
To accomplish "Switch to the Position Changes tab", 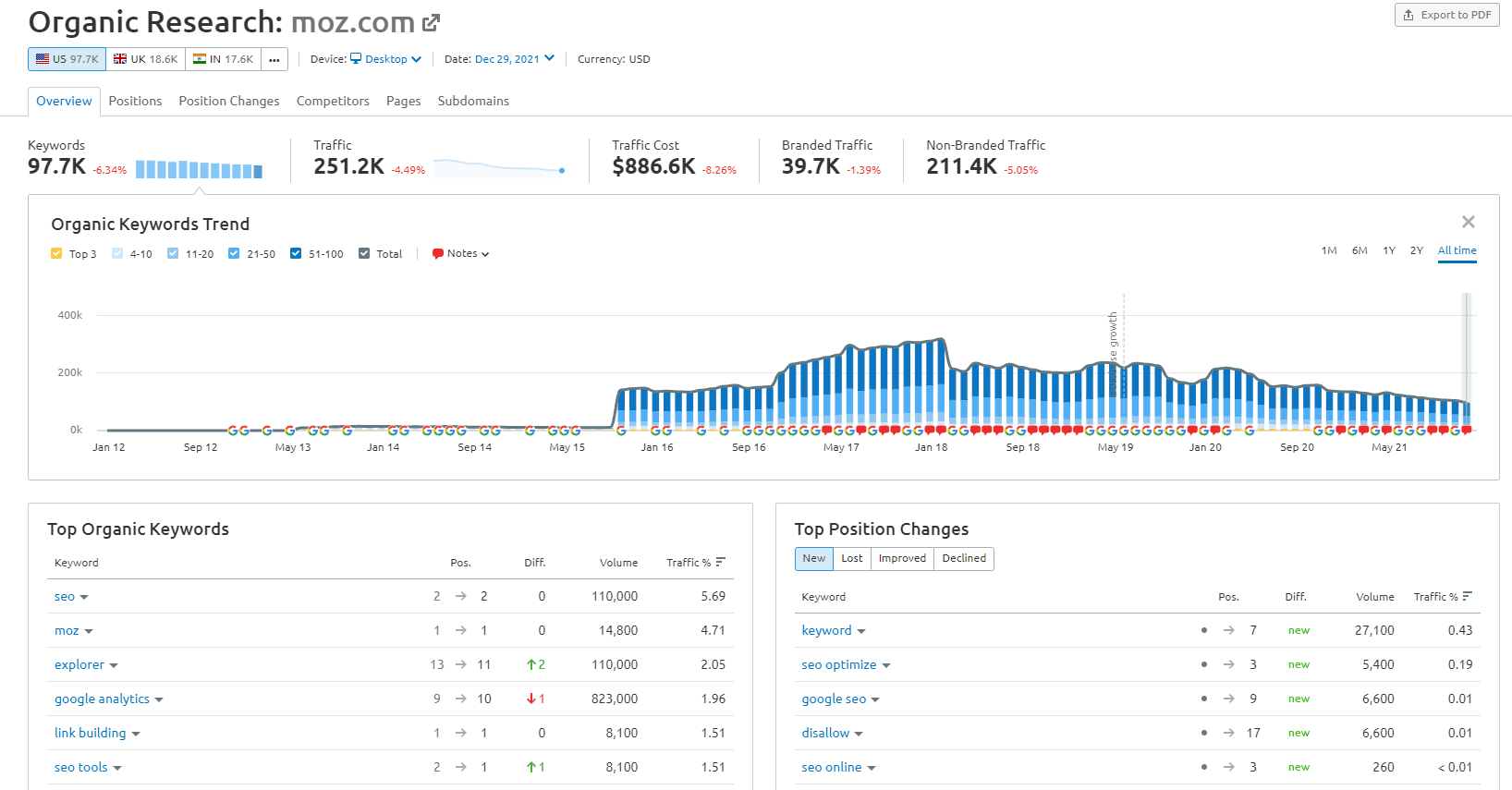I will tap(229, 101).
